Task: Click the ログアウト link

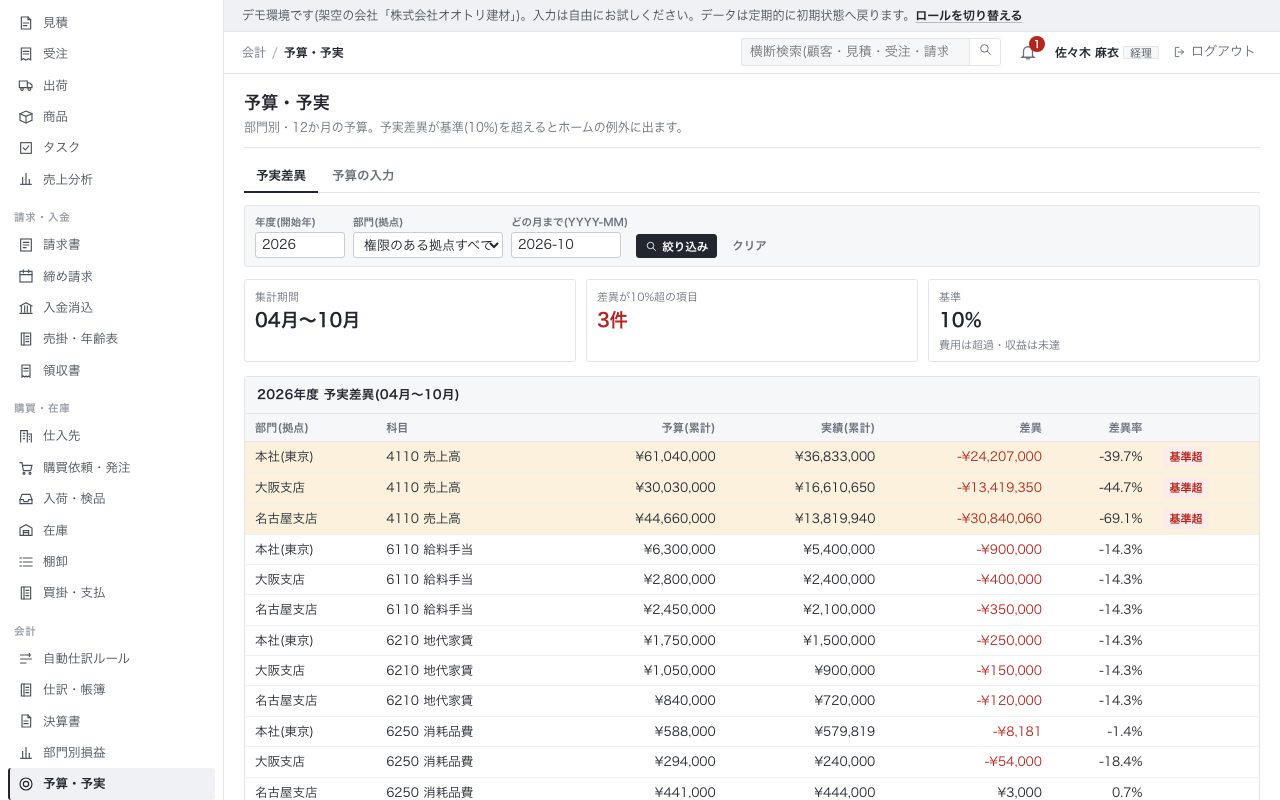Action: click(1214, 52)
